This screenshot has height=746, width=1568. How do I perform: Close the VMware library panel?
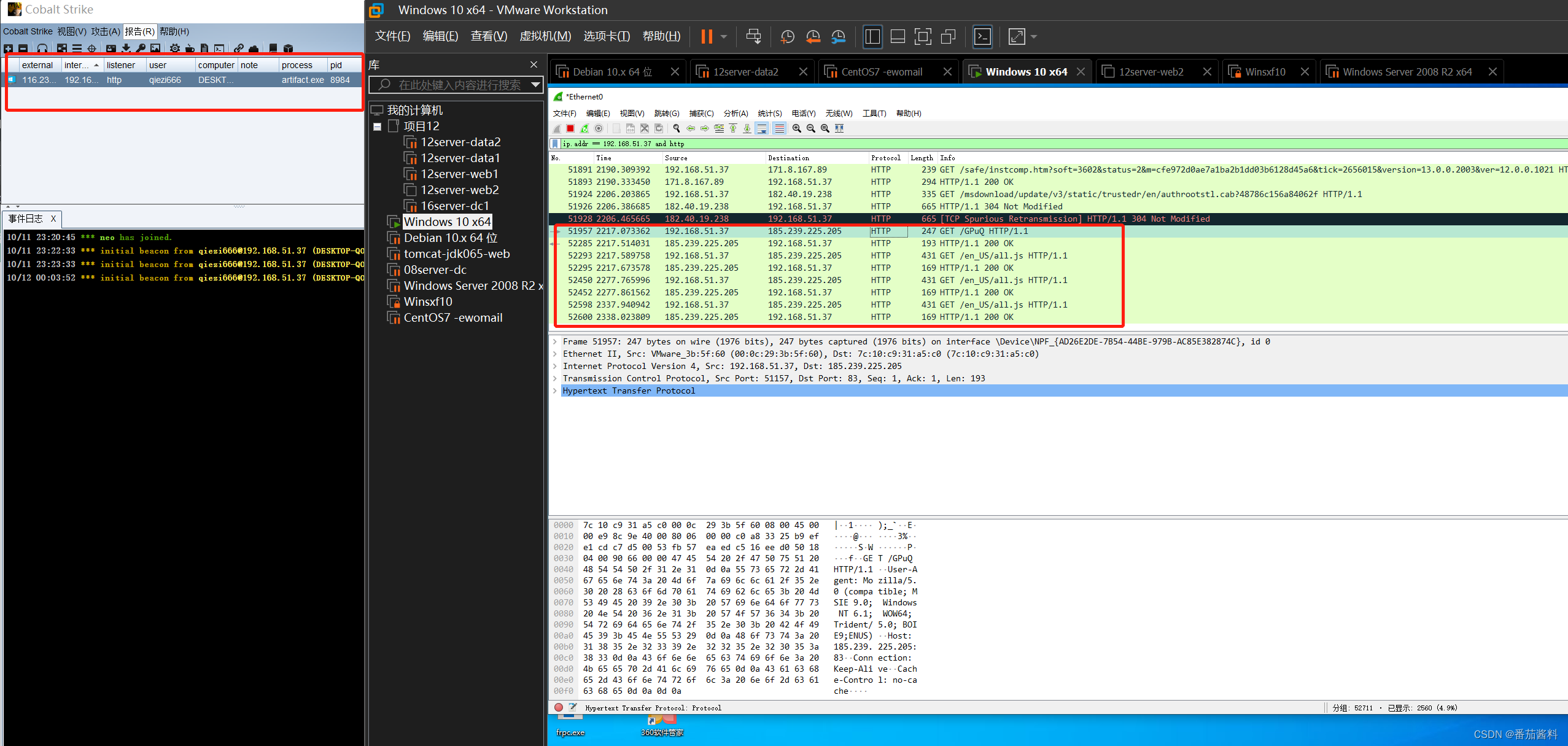pos(534,64)
